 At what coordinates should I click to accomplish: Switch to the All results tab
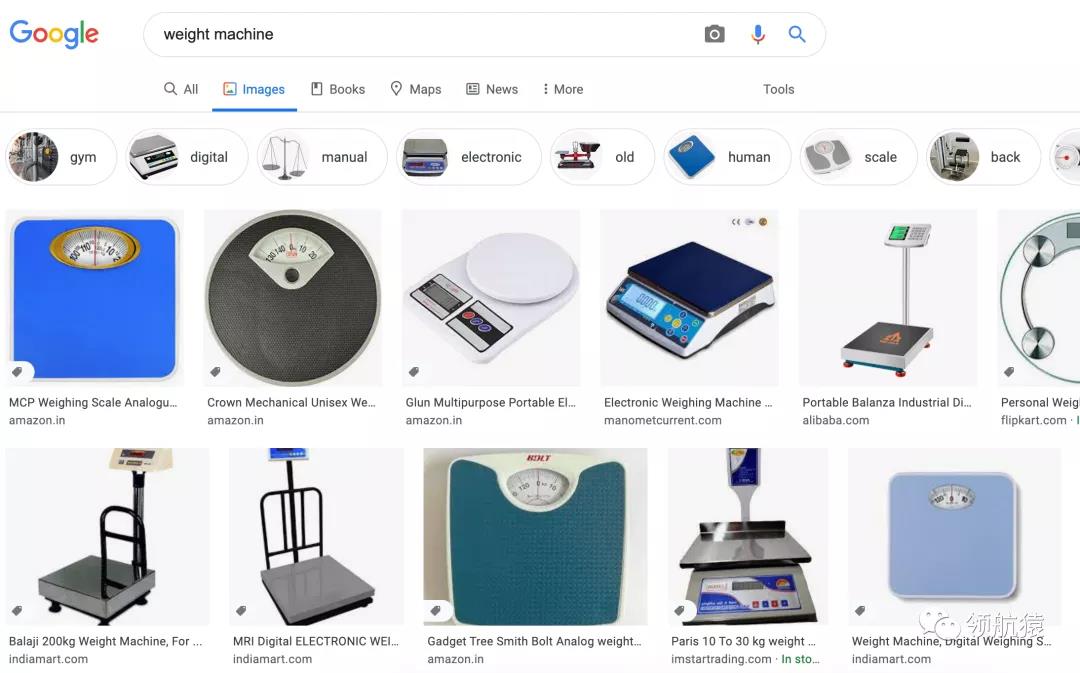click(x=181, y=89)
